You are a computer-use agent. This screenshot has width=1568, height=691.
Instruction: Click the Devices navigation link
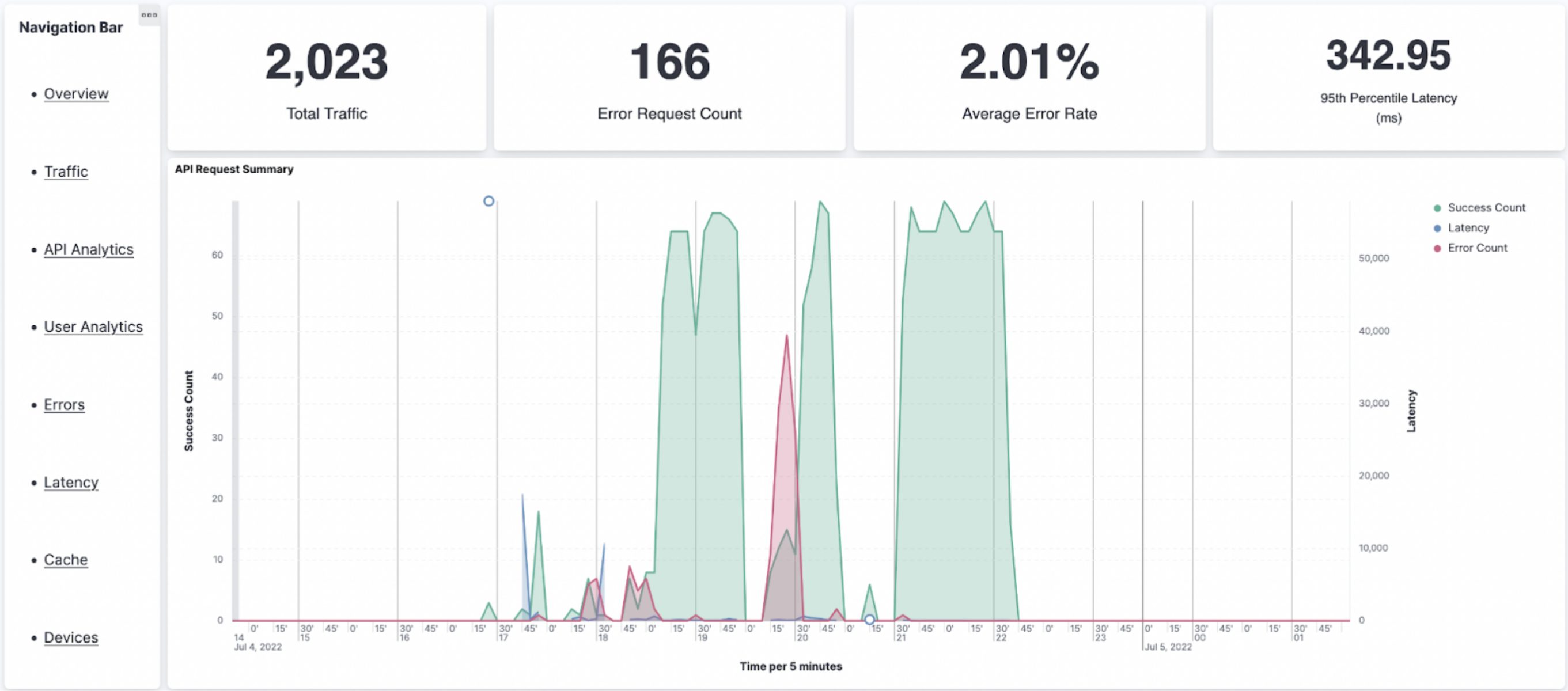[71, 637]
